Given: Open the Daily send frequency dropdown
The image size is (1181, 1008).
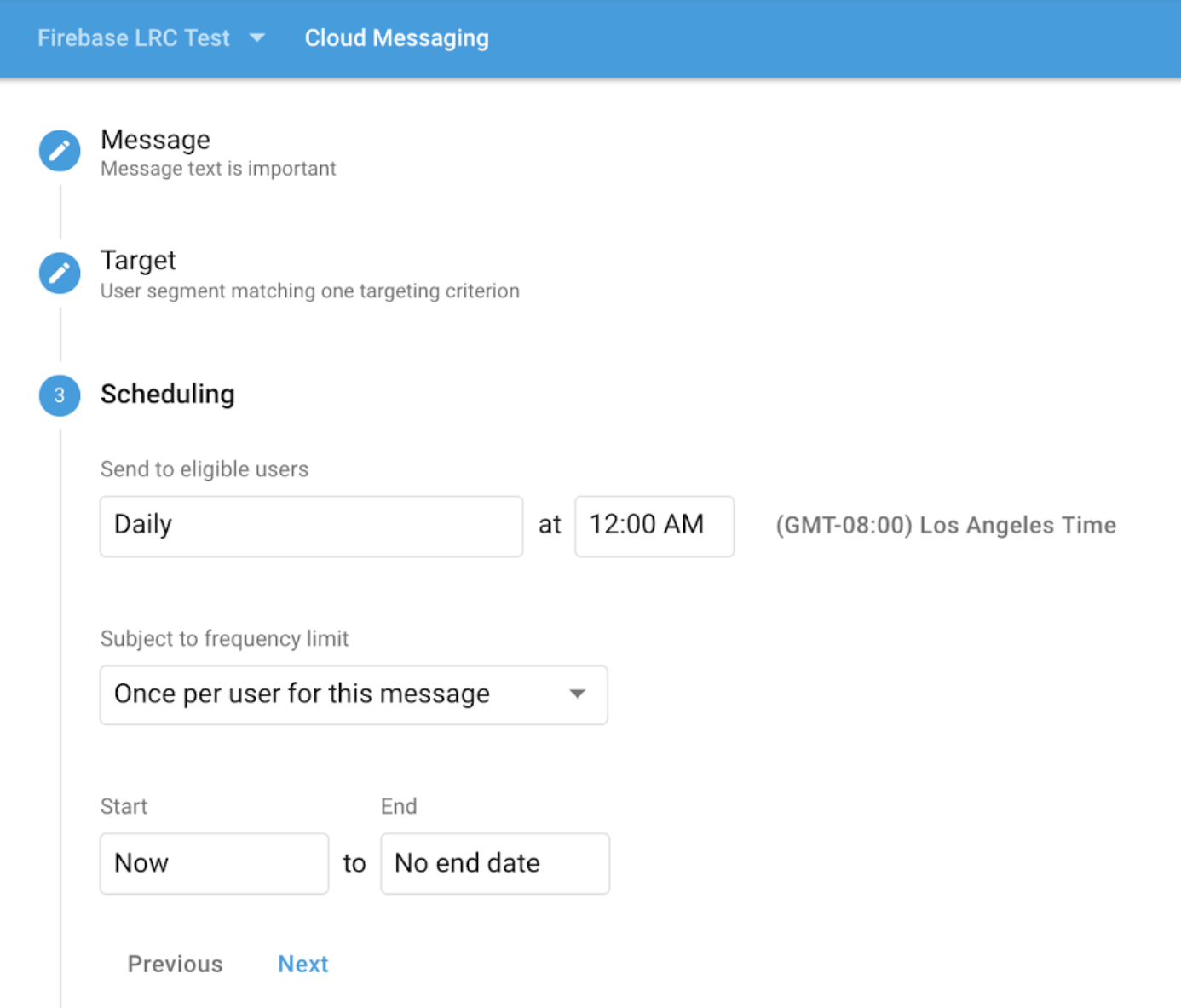Looking at the screenshot, I should coord(311,526).
